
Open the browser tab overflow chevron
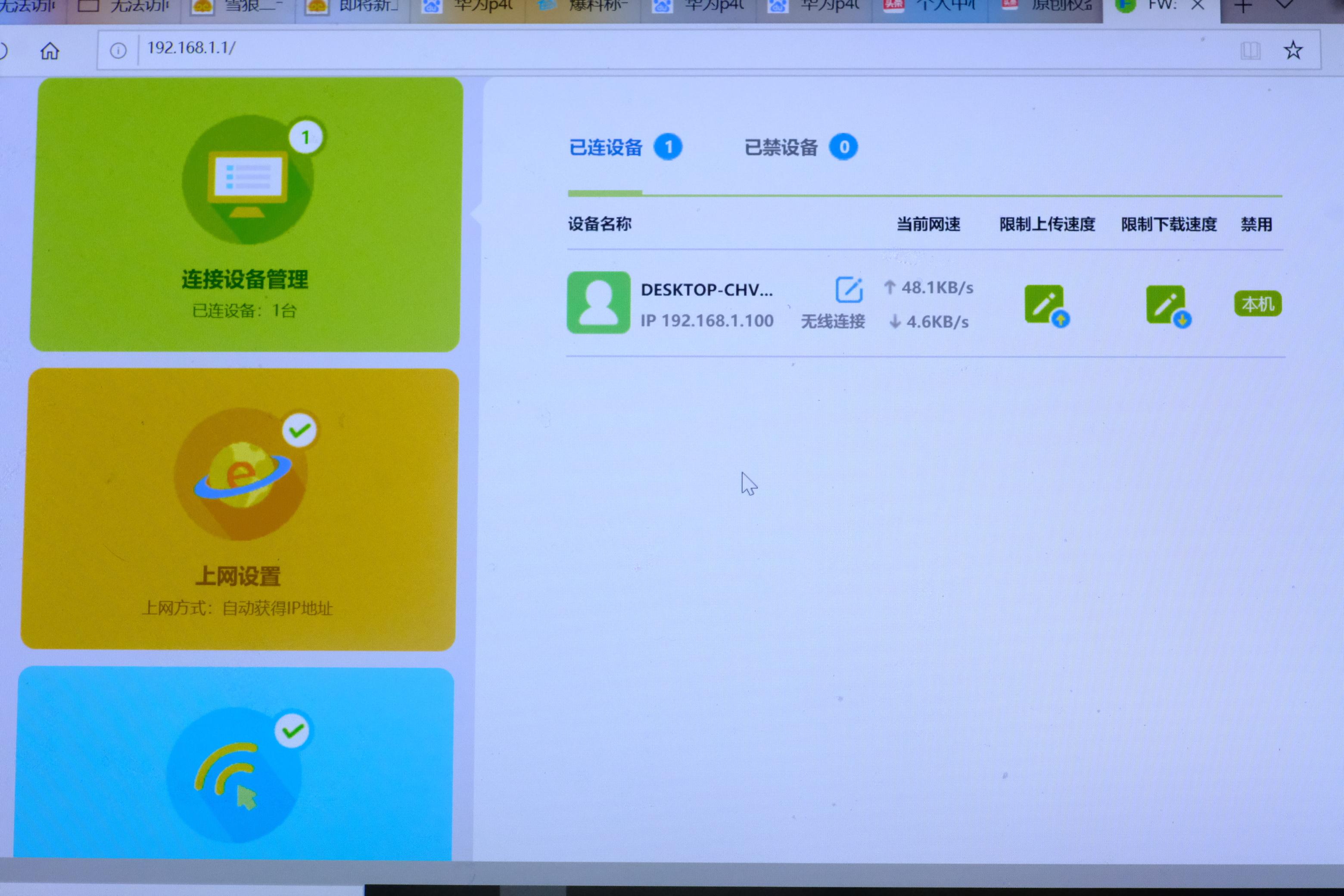pyautogui.click(x=1284, y=5)
